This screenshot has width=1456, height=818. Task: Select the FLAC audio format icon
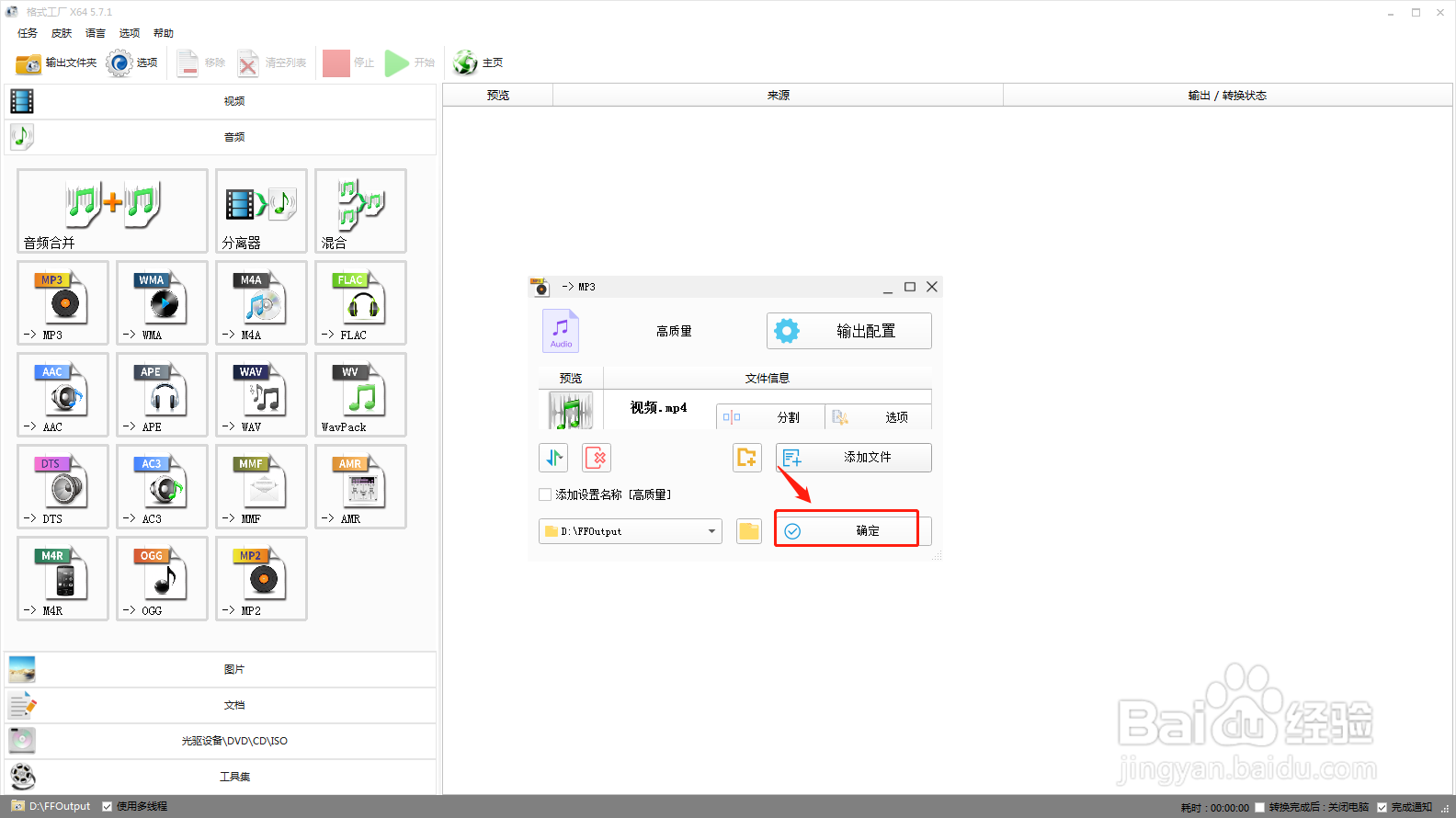[360, 303]
